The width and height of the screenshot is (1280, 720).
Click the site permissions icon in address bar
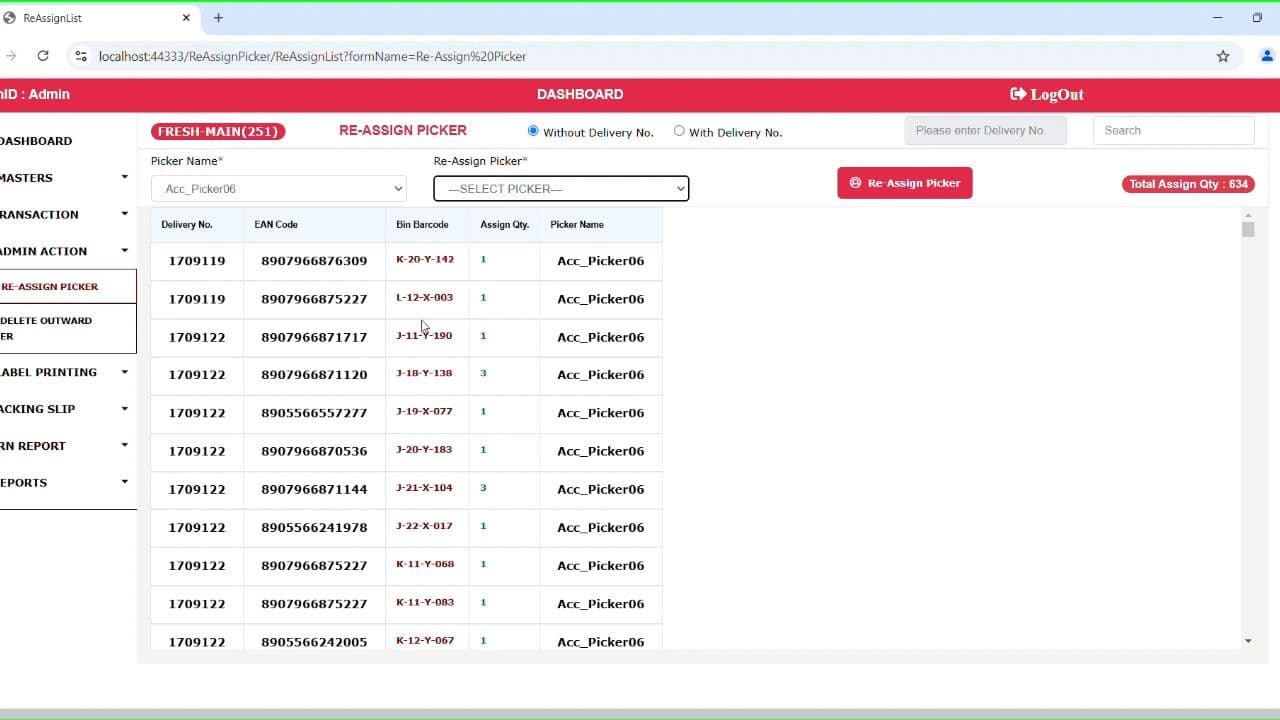coord(80,57)
